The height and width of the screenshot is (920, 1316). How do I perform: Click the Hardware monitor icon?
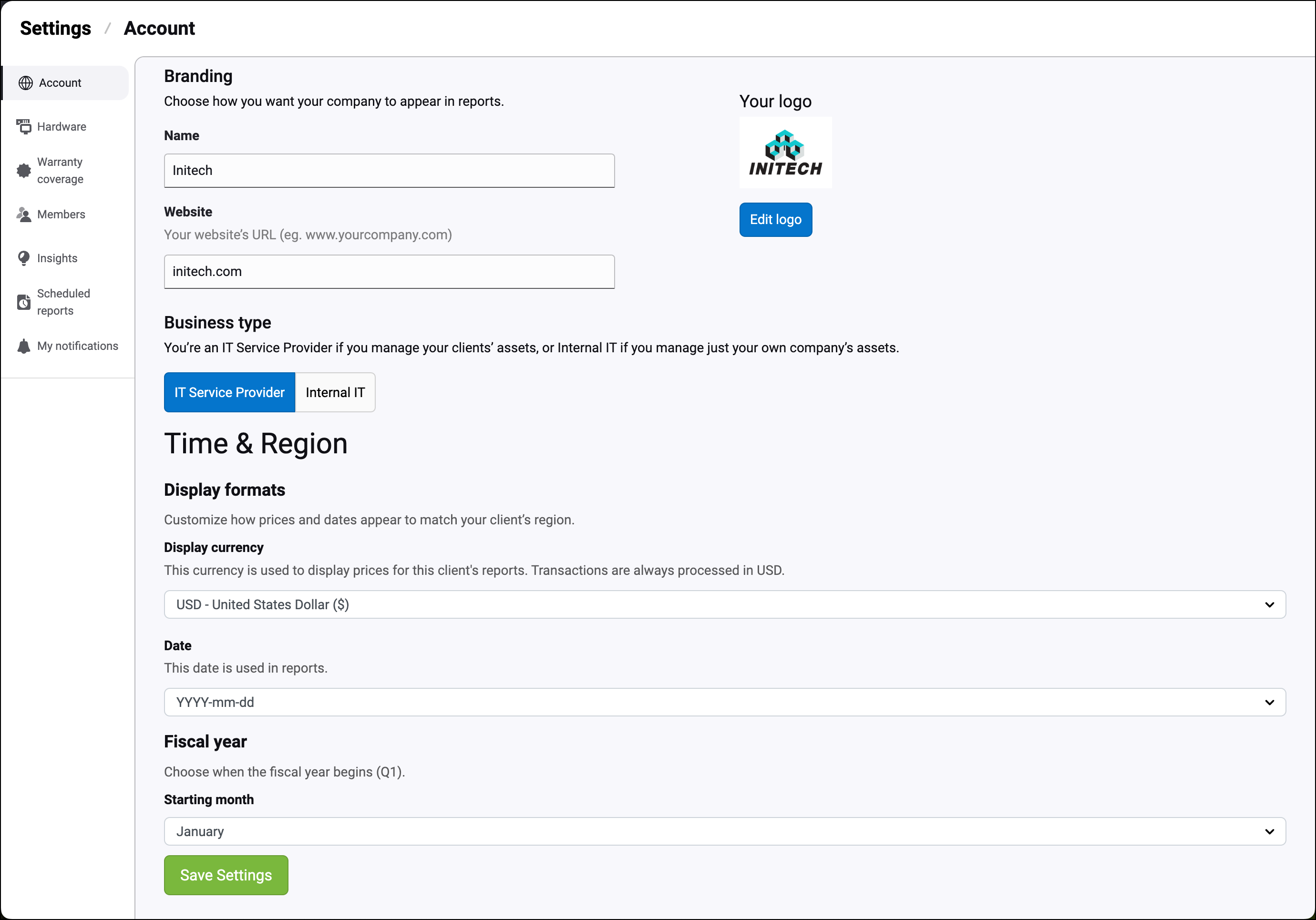[x=24, y=127]
